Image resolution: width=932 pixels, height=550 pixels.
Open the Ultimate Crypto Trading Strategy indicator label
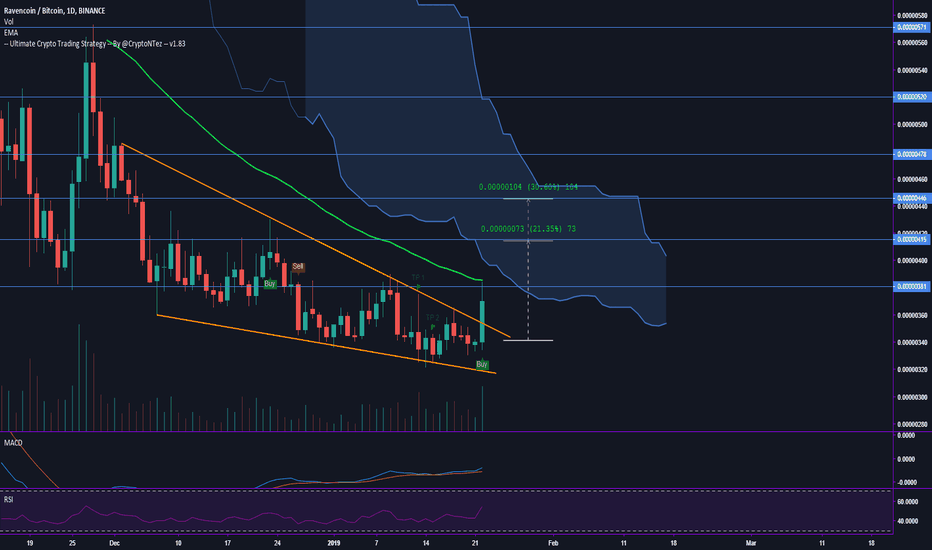click(x=95, y=43)
